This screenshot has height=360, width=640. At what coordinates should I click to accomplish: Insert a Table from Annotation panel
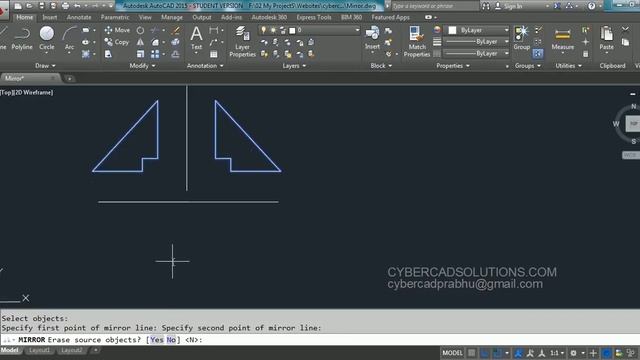point(213,54)
